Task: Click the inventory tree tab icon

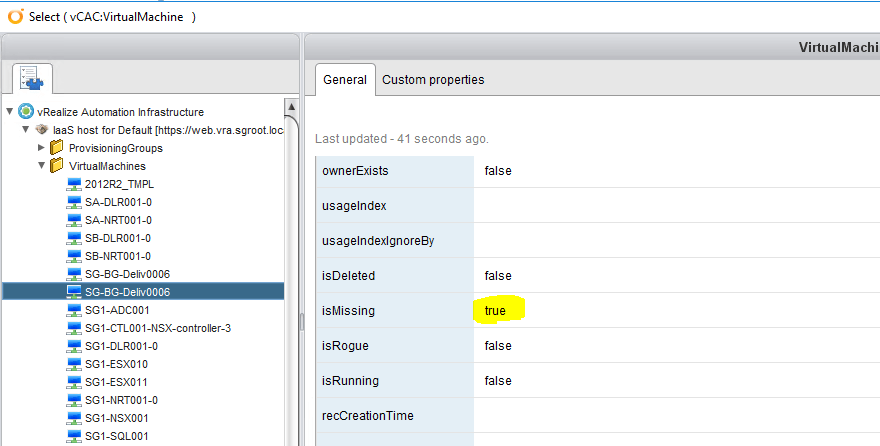Action: 32,78
